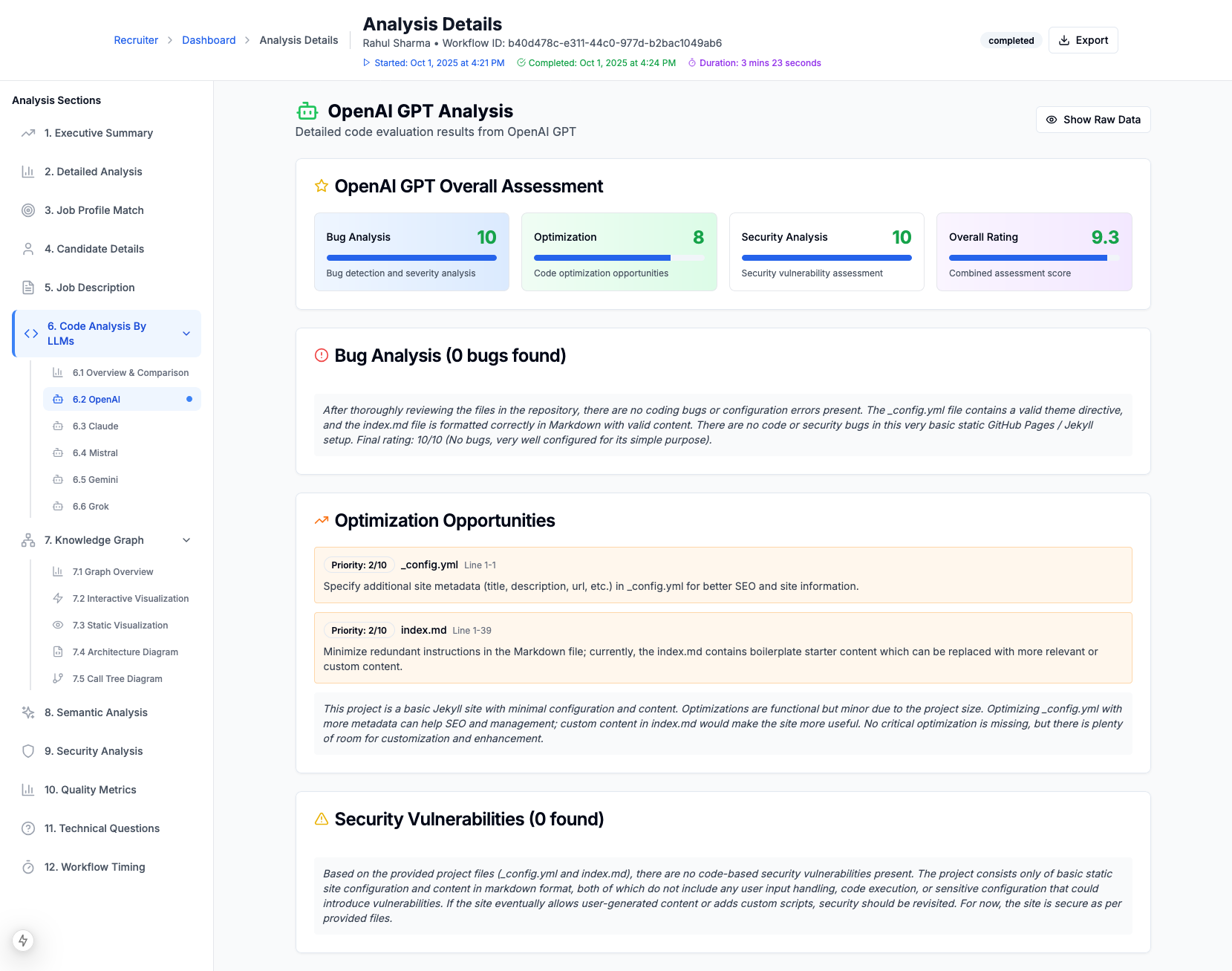Click the 6.6 Grok robot icon
Viewport: 1232px width, 971px height.
pos(58,507)
